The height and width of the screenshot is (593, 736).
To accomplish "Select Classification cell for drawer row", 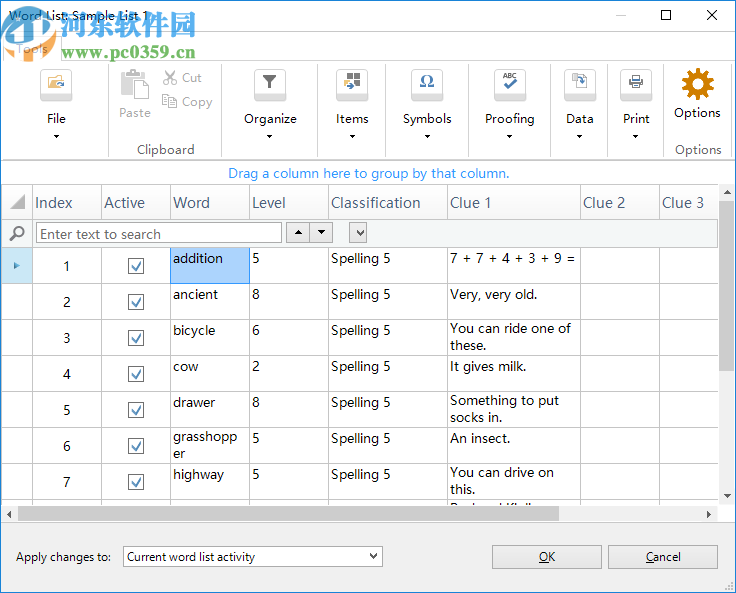I will [x=388, y=409].
